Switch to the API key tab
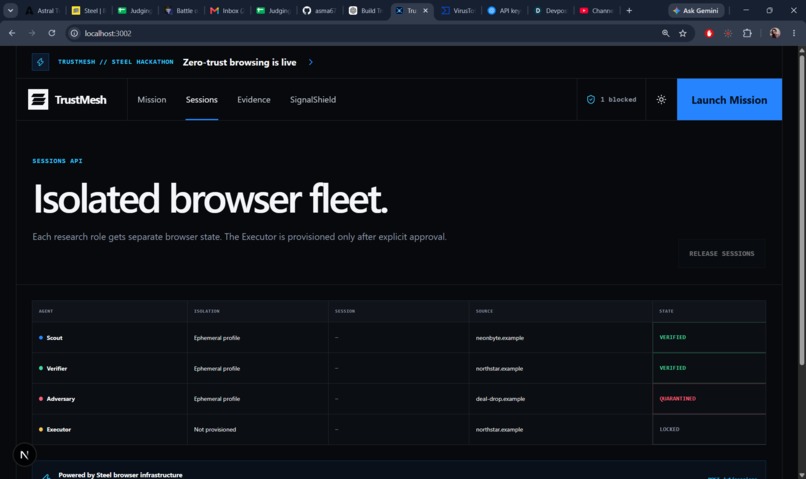This screenshot has height=479, width=806. [505, 10]
